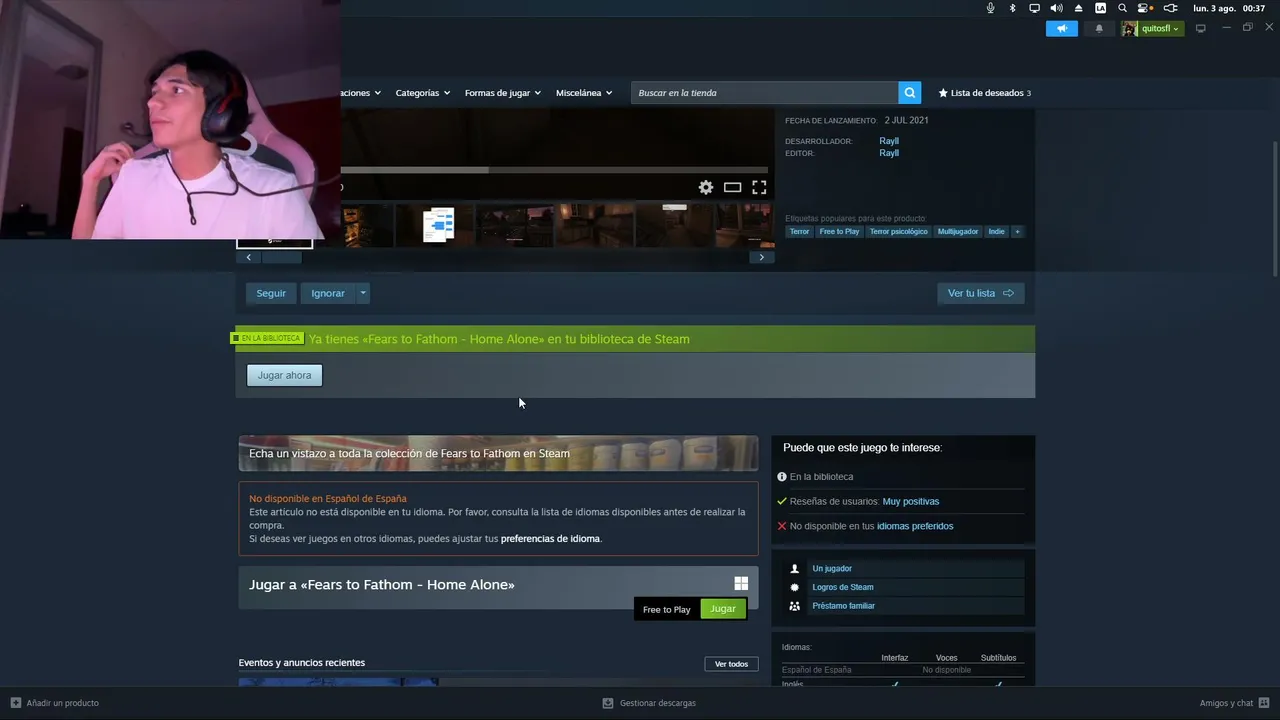
Task: Click the Jugar ahora button
Action: coord(285,375)
